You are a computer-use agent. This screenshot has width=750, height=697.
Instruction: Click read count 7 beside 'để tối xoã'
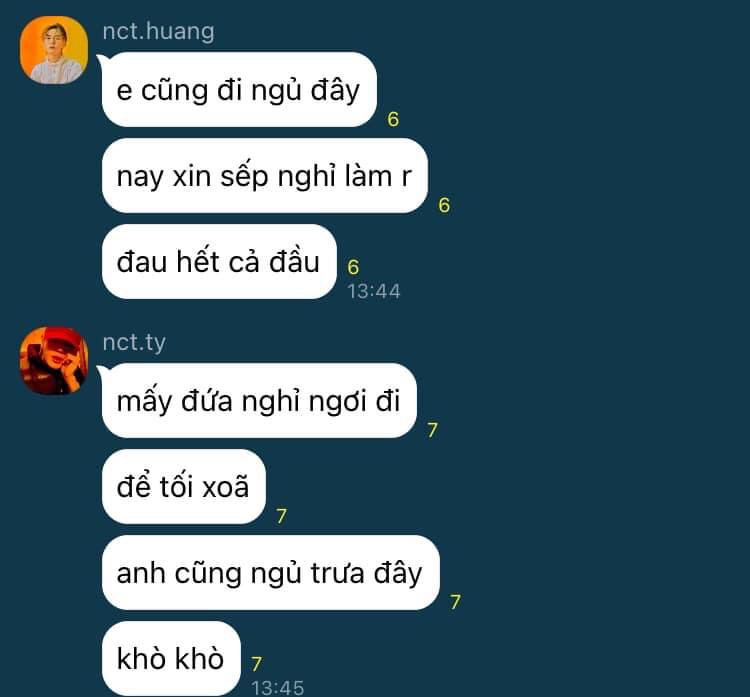pos(282,516)
